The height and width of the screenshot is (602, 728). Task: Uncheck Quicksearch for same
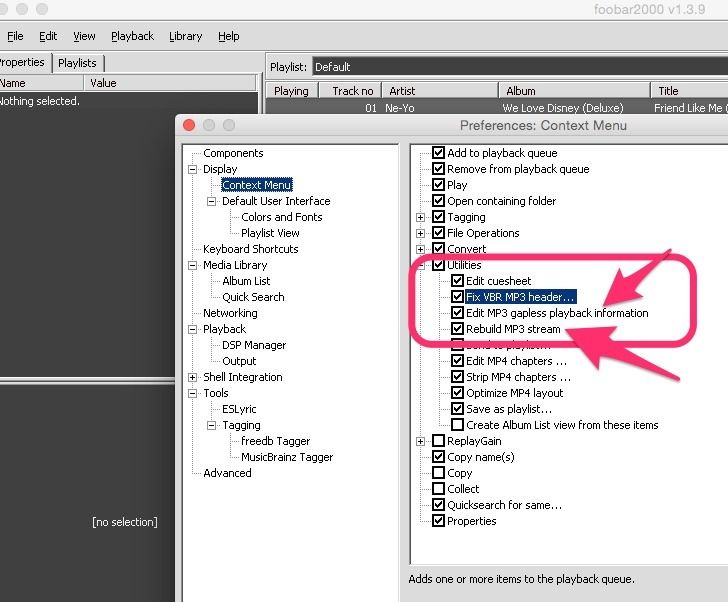point(438,505)
